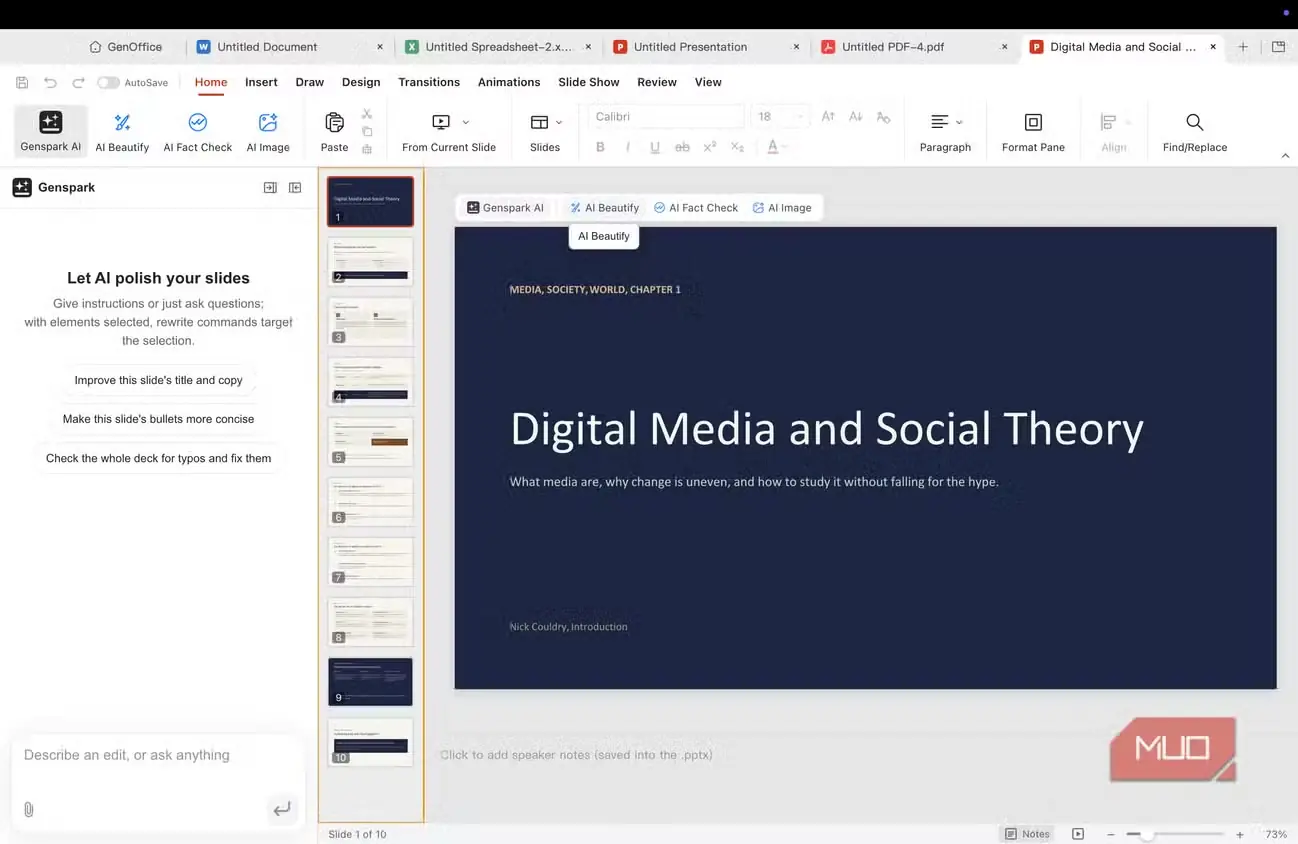
Task: Toggle the Notes pane in status bar
Action: 1027,834
